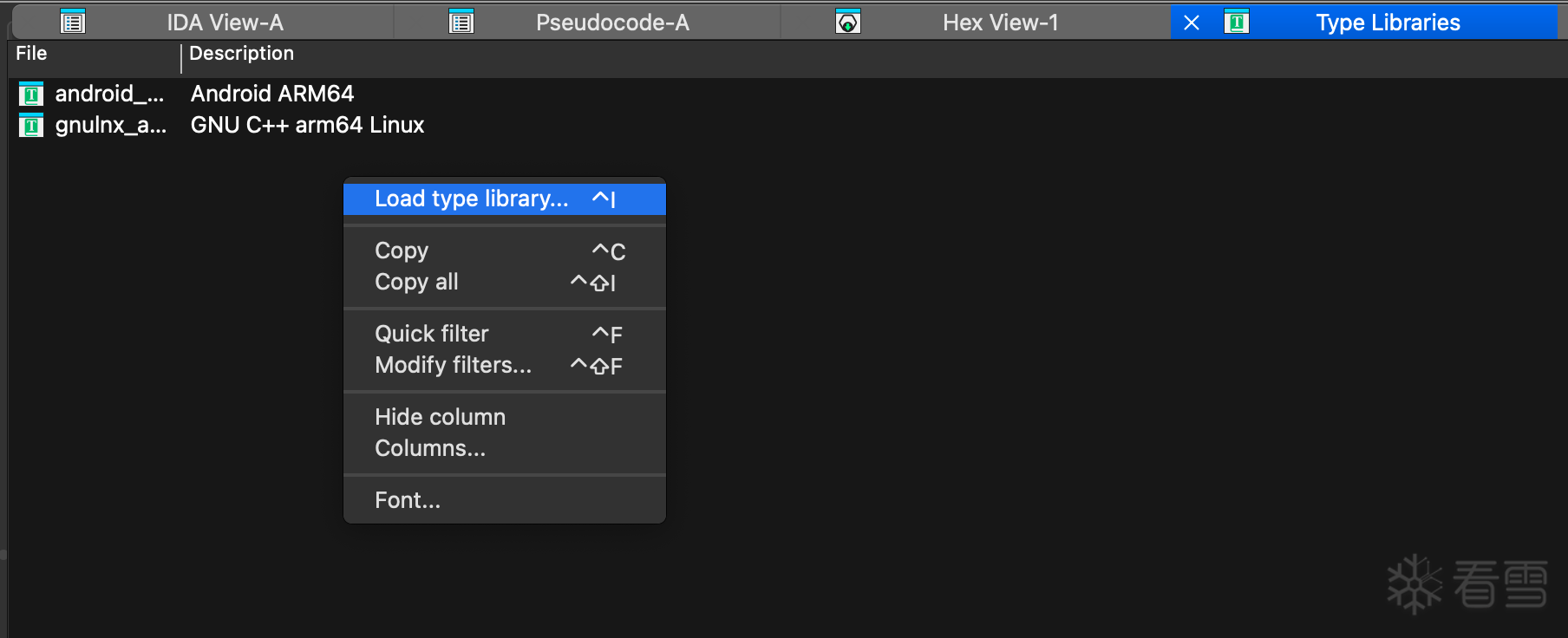Select Copy in the context menu
This screenshot has height=638, width=1568.
click(402, 251)
